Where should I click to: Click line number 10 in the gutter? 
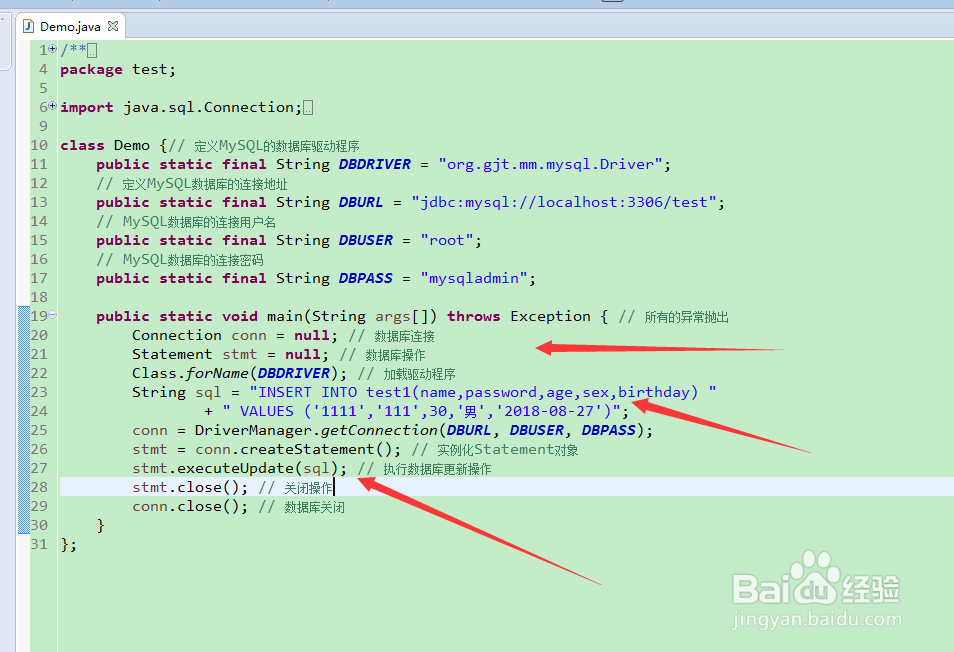click(39, 145)
